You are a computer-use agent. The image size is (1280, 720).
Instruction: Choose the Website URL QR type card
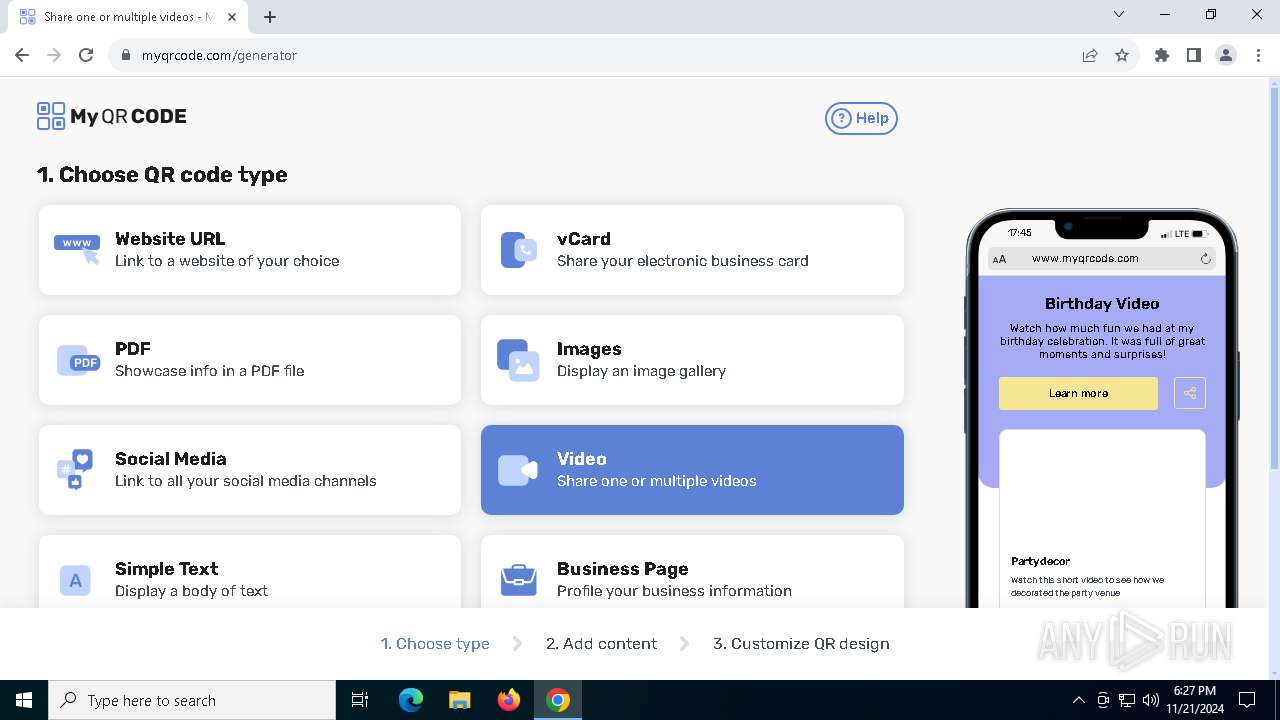[250, 250]
